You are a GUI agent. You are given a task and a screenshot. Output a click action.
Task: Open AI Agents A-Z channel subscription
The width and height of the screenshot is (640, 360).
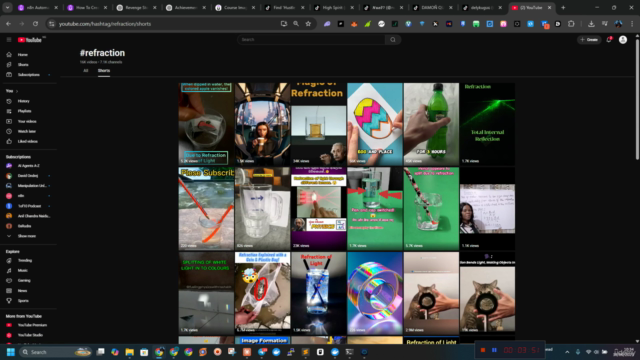[x=29, y=166]
